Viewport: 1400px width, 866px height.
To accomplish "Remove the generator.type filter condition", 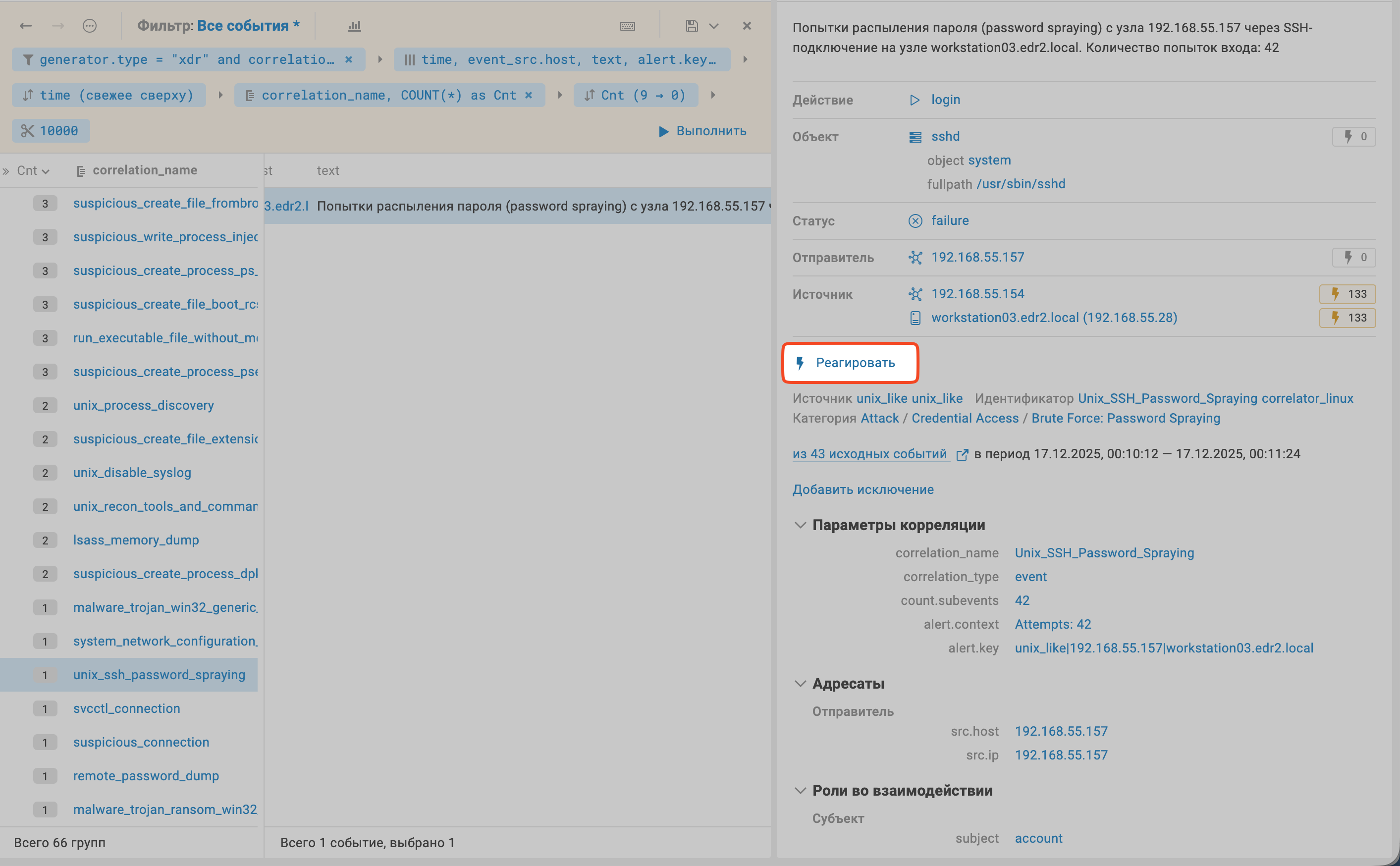I will click(x=349, y=59).
